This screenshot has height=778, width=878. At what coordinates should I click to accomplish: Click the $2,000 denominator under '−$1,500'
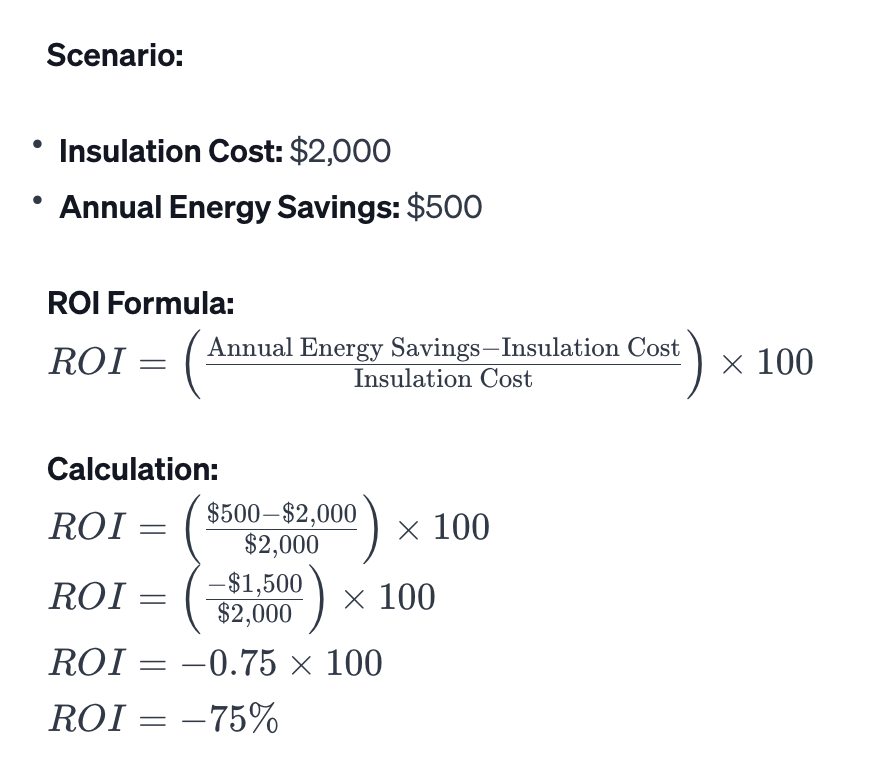(x=254, y=613)
